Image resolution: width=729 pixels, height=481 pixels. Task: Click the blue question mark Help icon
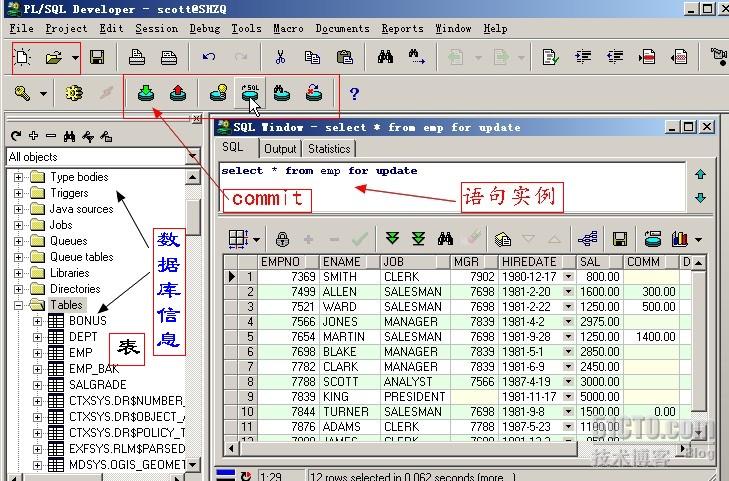[x=354, y=93]
